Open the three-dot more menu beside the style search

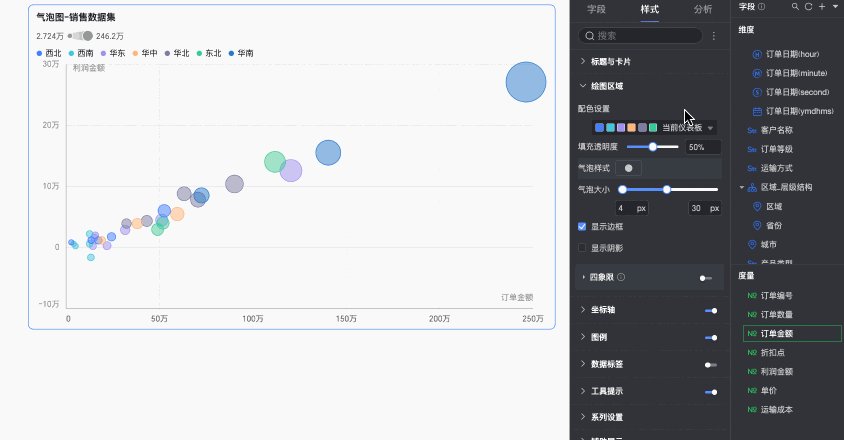tap(714, 36)
